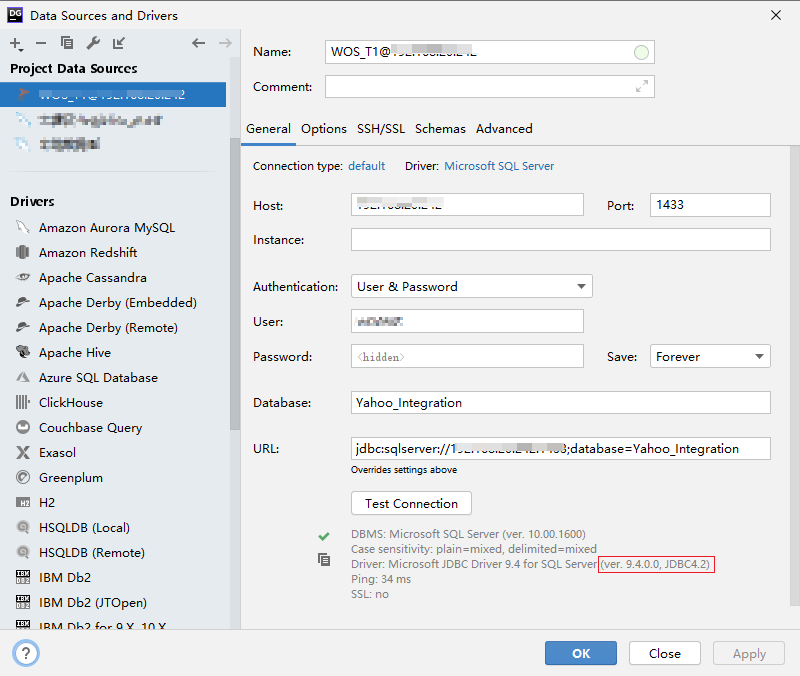This screenshot has width=800, height=676.
Task: Open the Microsoft SQL Server driver link
Action: 499,166
